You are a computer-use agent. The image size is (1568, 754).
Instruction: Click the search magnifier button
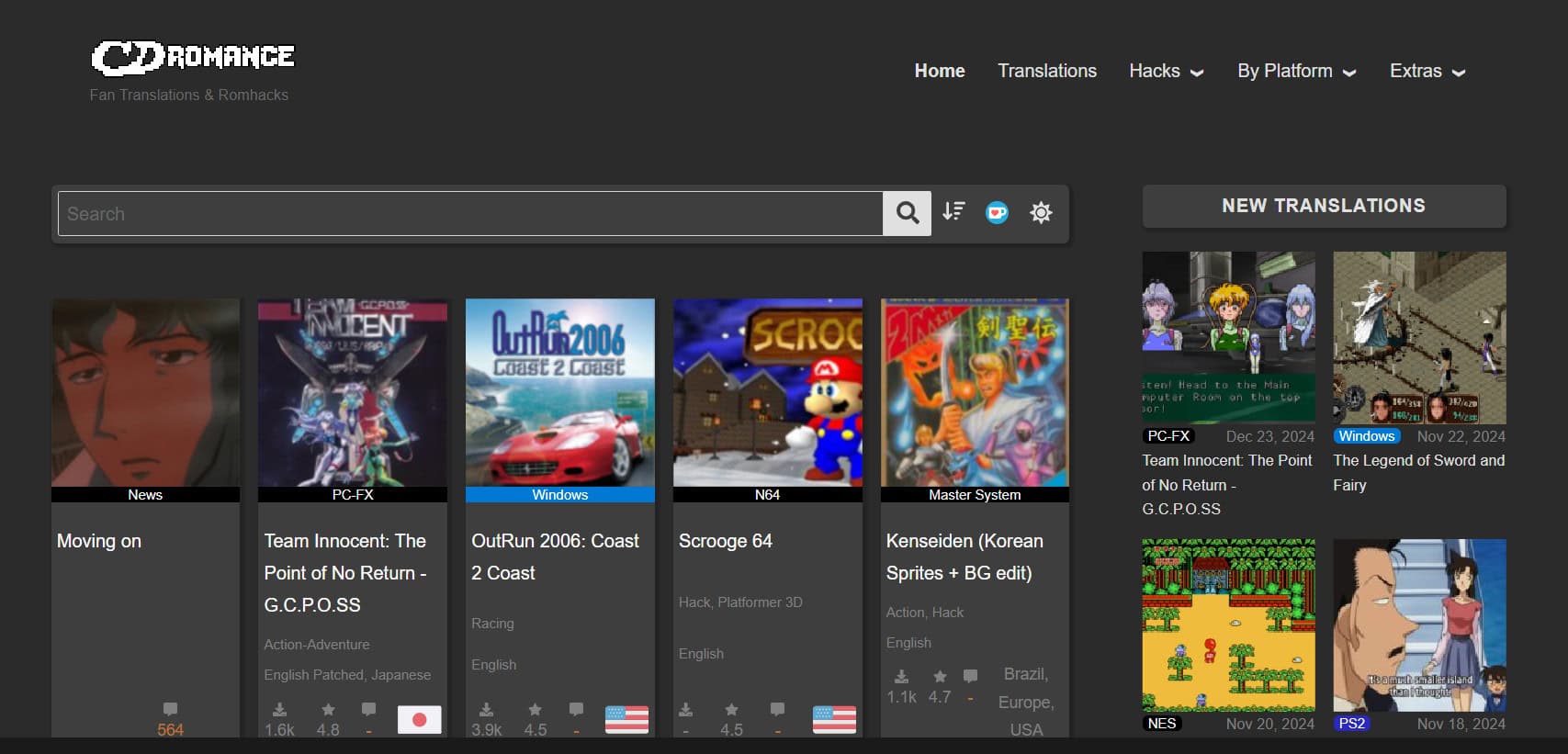(907, 213)
